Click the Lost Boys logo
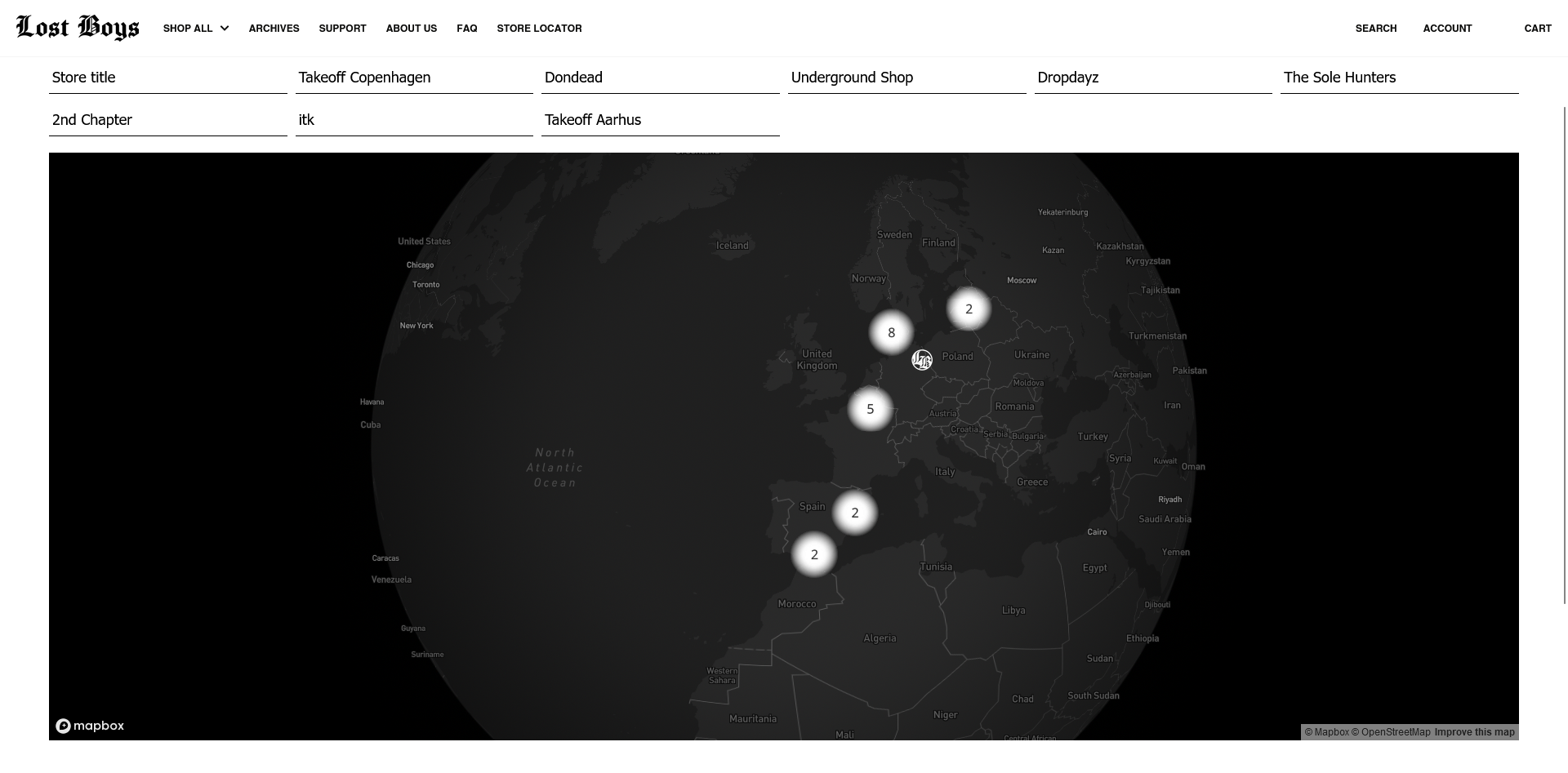Viewport: 1568px width, 773px height. tap(78, 28)
